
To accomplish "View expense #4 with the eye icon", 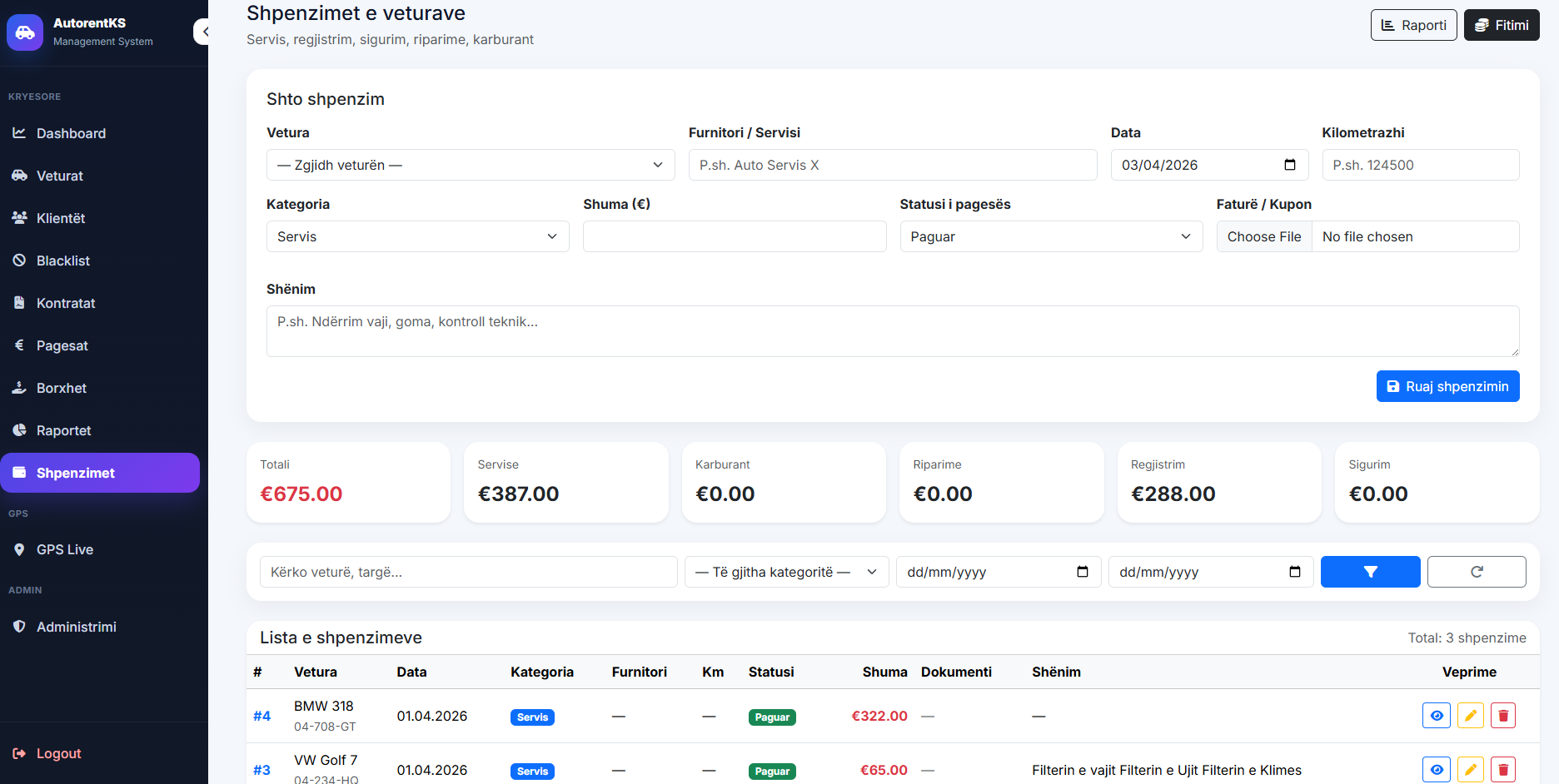I will pyautogui.click(x=1437, y=716).
